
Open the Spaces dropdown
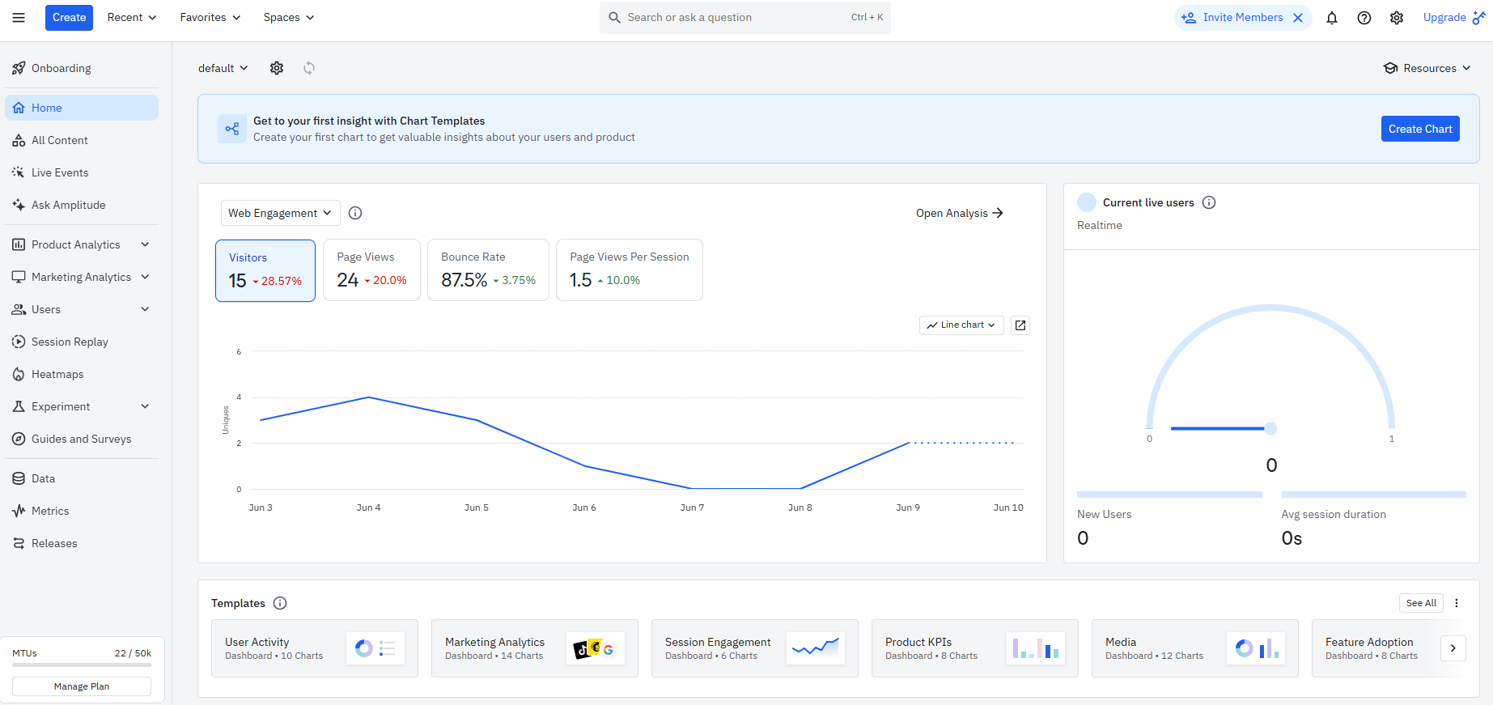[289, 17]
